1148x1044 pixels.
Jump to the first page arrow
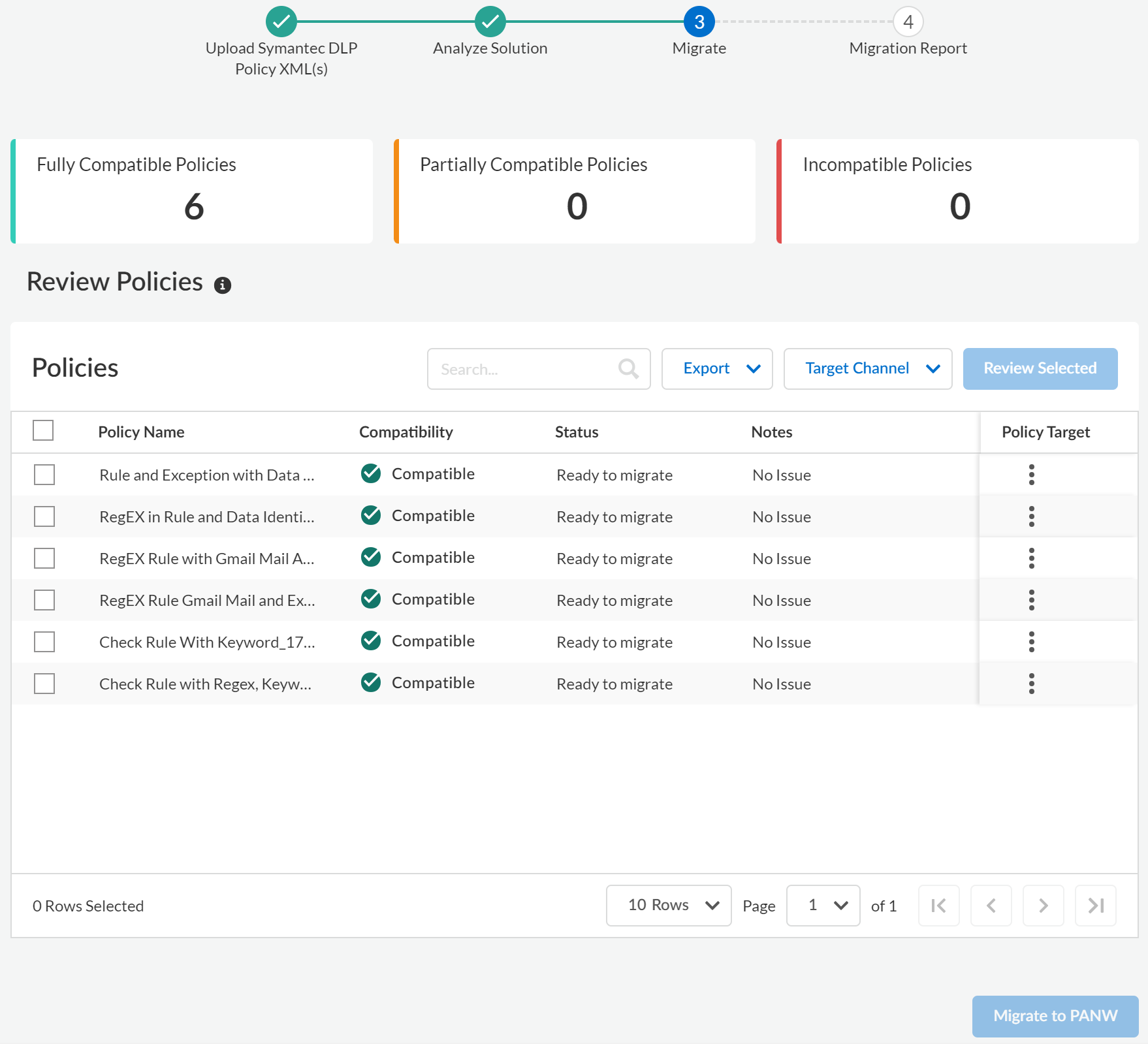[x=938, y=906]
